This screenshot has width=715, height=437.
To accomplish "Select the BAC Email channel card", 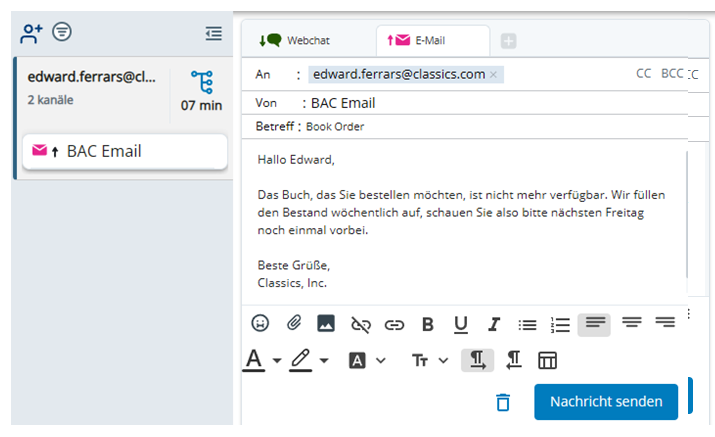I will 125,151.
